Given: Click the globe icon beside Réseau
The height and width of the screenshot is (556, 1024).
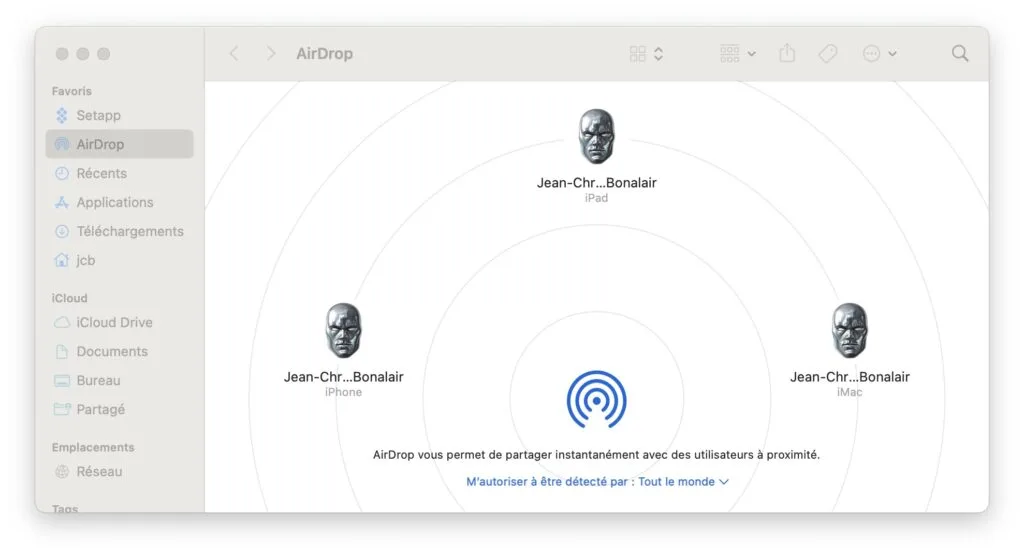Looking at the screenshot, I should click(x=61, y=472).
